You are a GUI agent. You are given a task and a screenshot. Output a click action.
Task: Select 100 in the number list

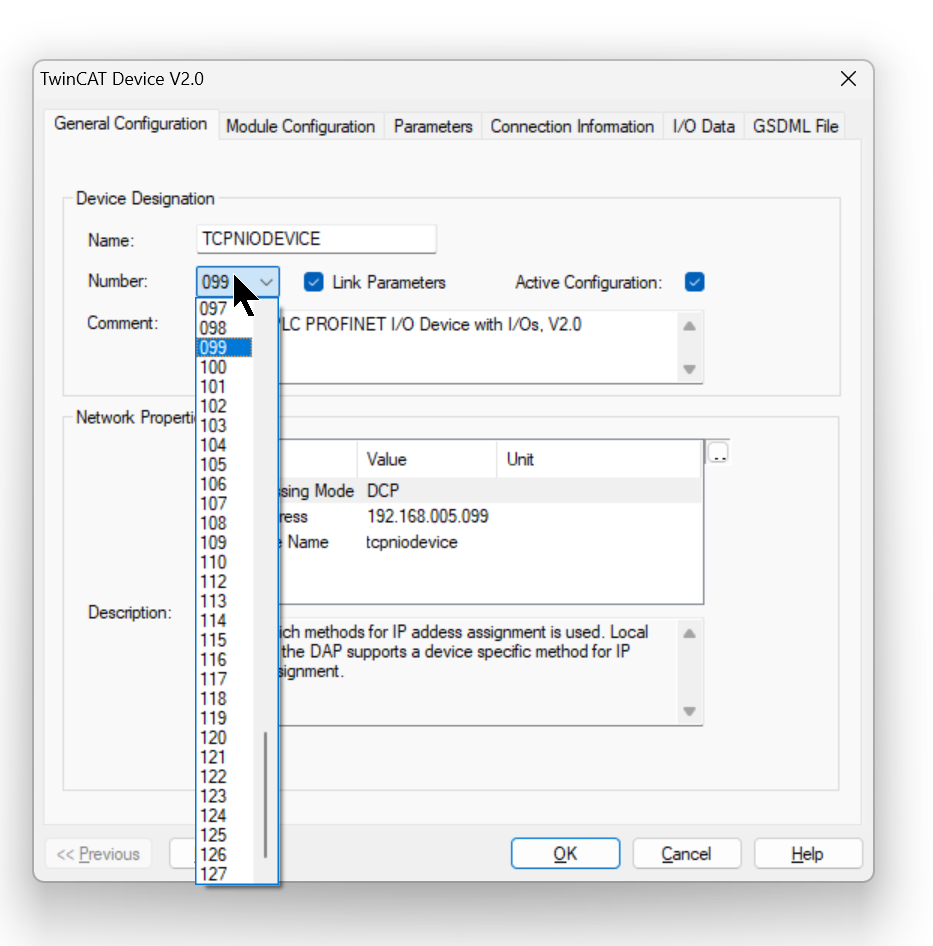tap(224, 367)
